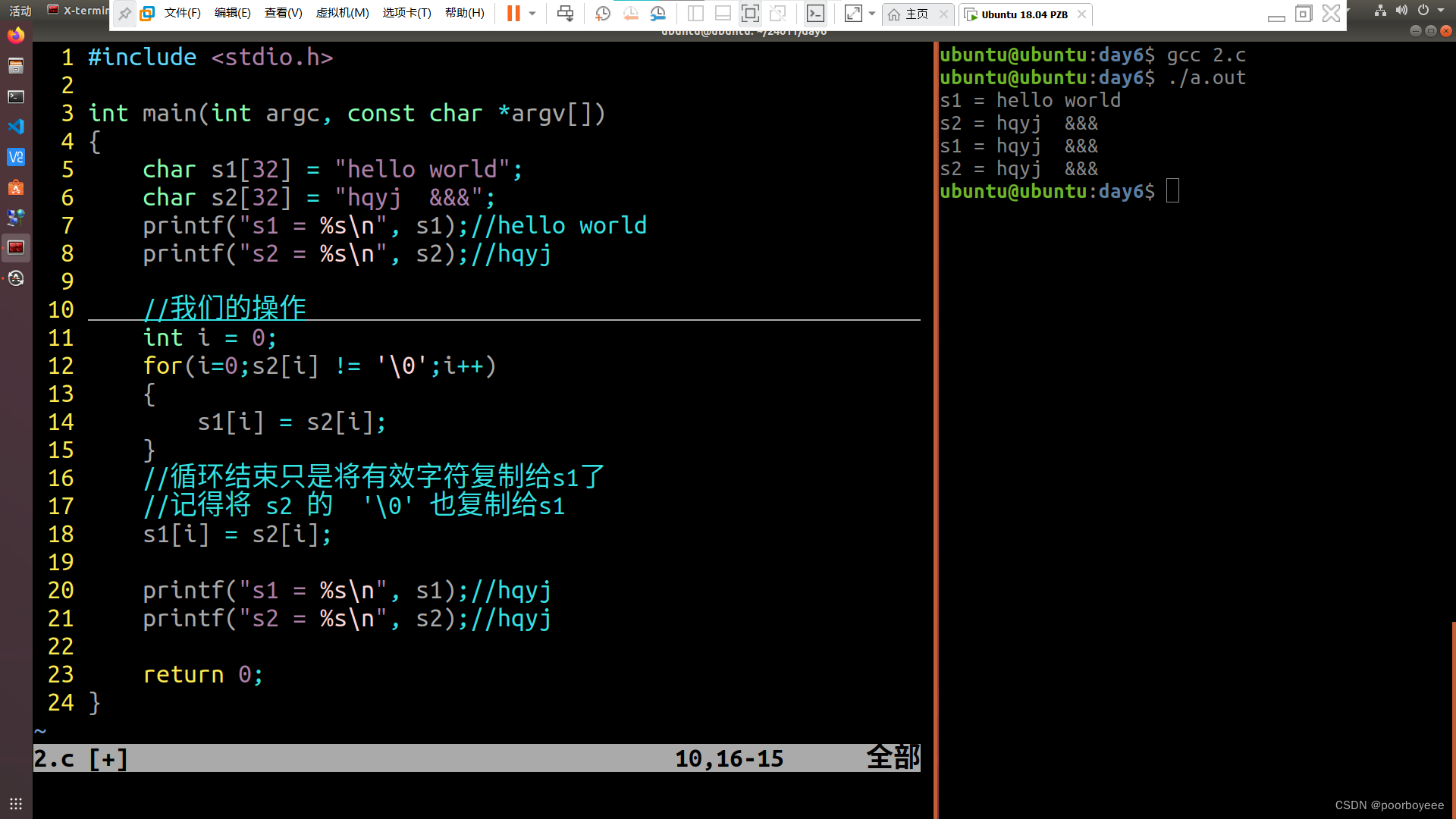Take a VM snapshot with clock-plus icon
The image size is (1456, 819).
coord(603,14)
